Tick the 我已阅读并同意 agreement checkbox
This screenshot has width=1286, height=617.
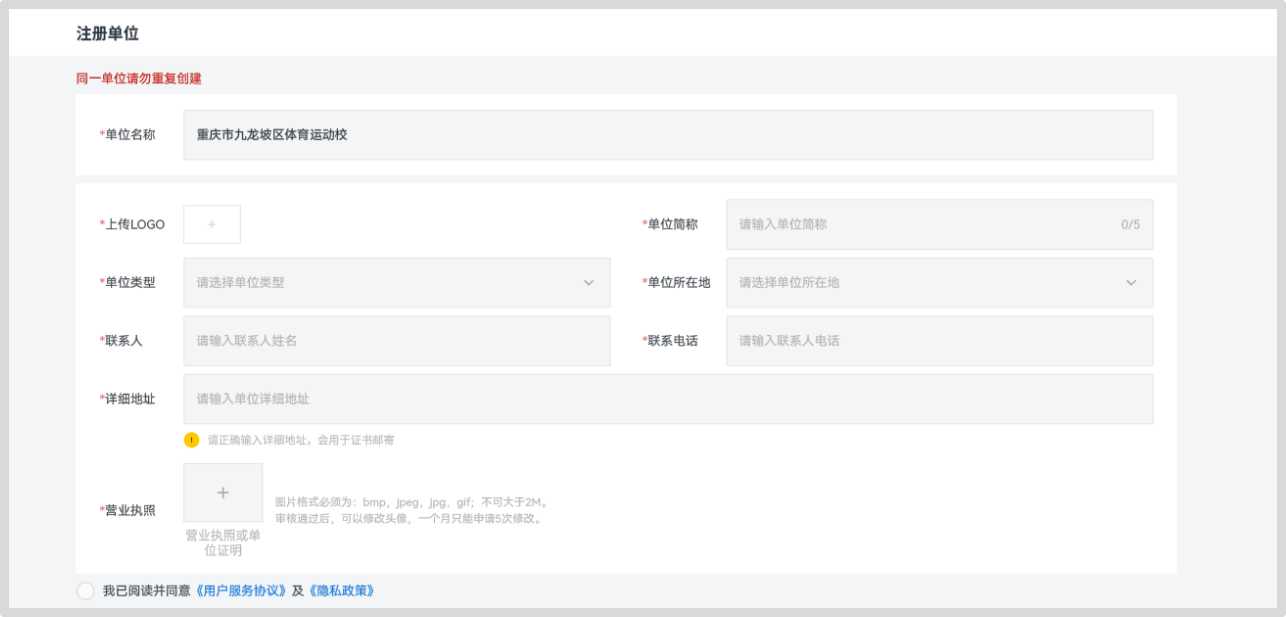pos(86,591)
